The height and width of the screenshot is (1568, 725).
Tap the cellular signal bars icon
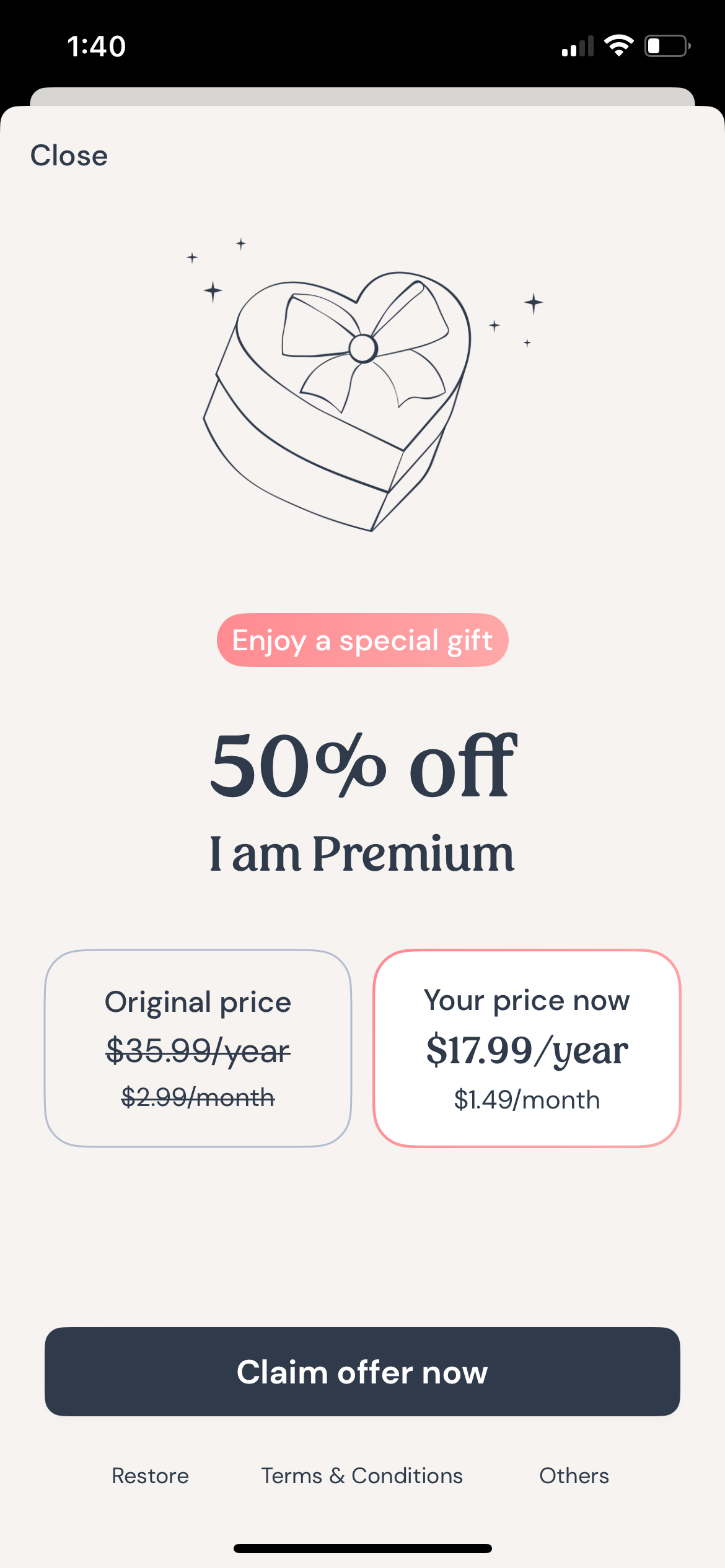pos(578,47)
